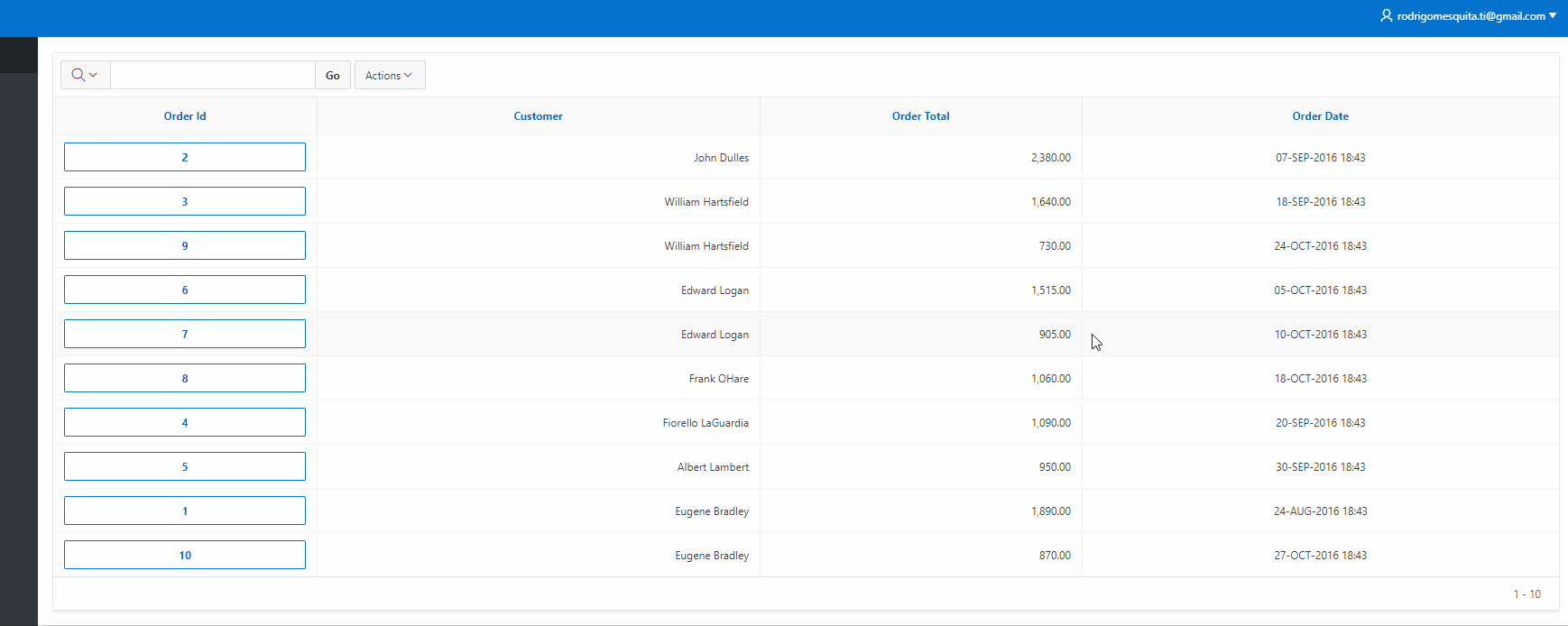
Task: Open the Order Total column header
Action: pyautogui.click(x=920, y=116)
